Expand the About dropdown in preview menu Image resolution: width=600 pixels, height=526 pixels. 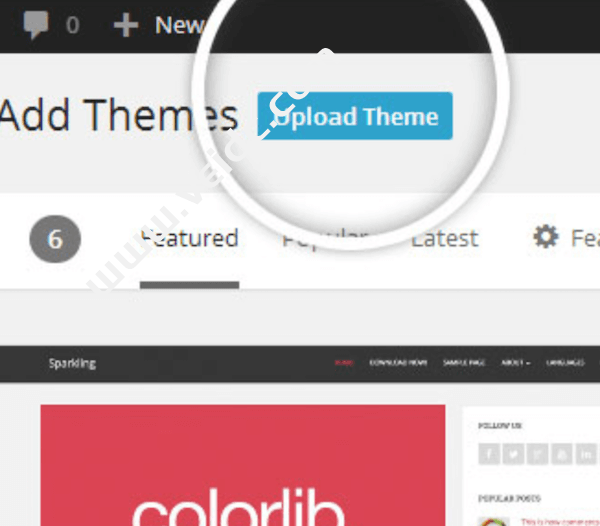[x=515, y=363]
